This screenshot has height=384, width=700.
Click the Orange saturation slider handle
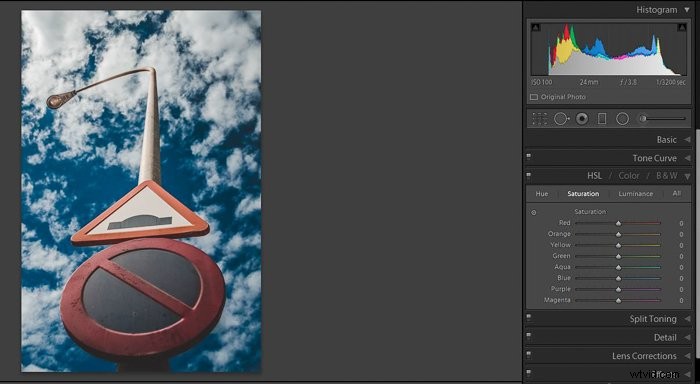tap(618, 234)
